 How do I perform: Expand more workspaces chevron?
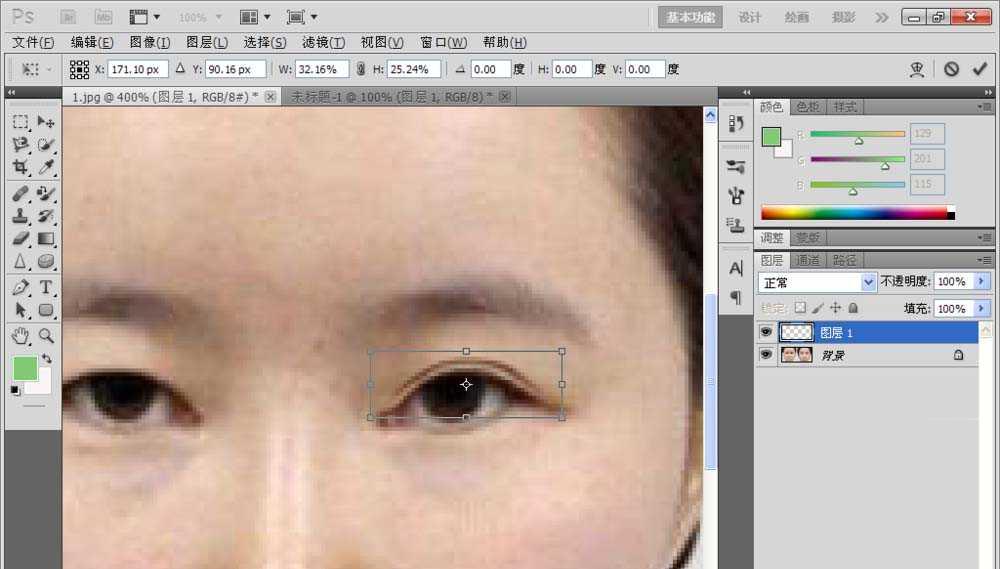click(x=881, y=17)
